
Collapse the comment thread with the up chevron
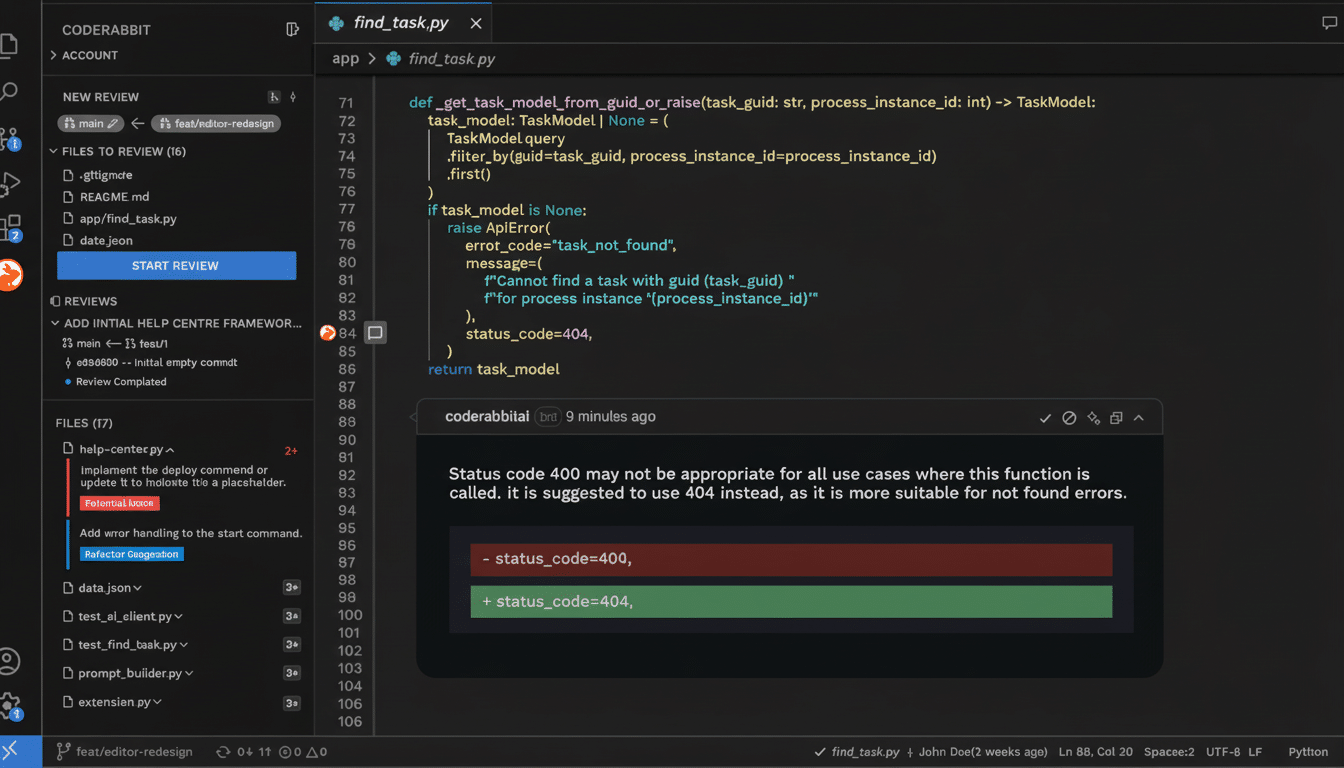coord(1139,418)
